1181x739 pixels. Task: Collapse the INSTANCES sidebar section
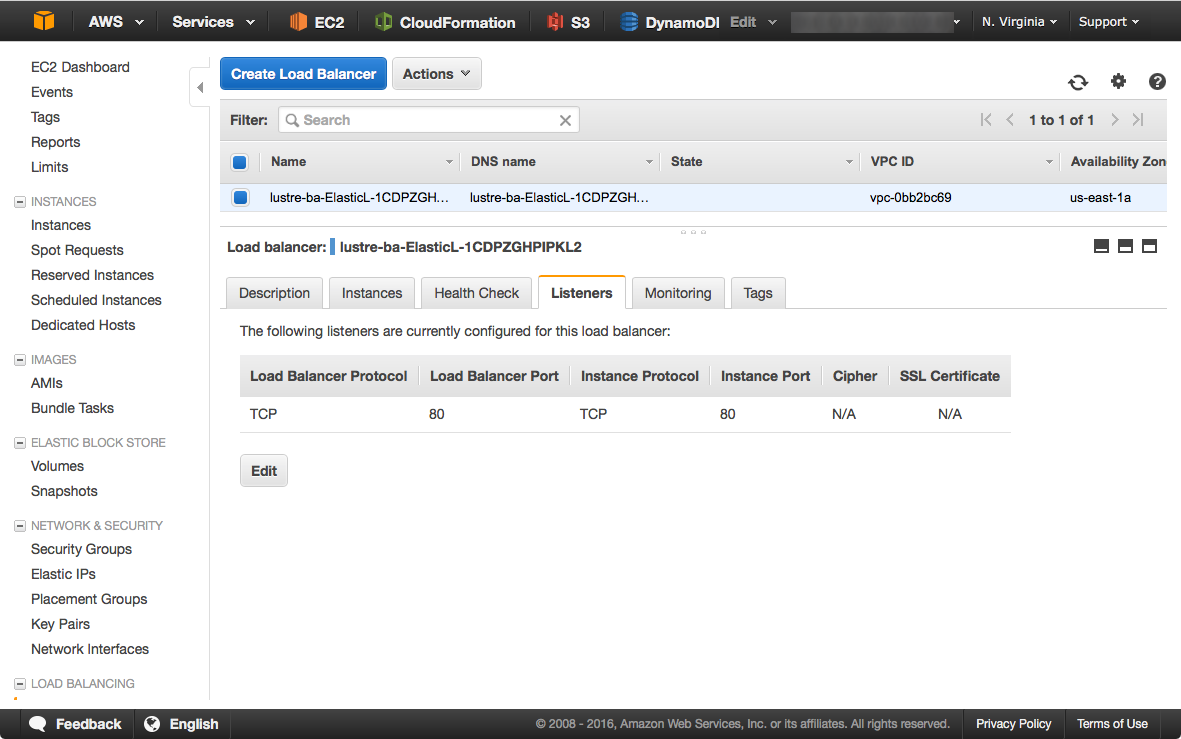tap(20, 202)
